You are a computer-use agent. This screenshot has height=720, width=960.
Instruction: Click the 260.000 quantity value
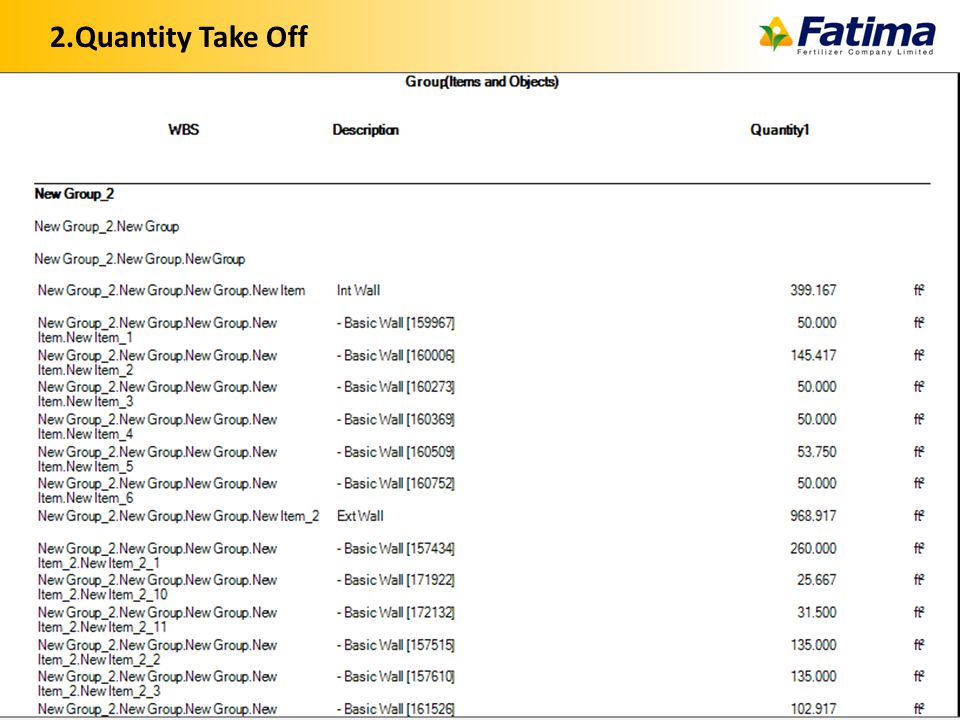click(813, 549)
